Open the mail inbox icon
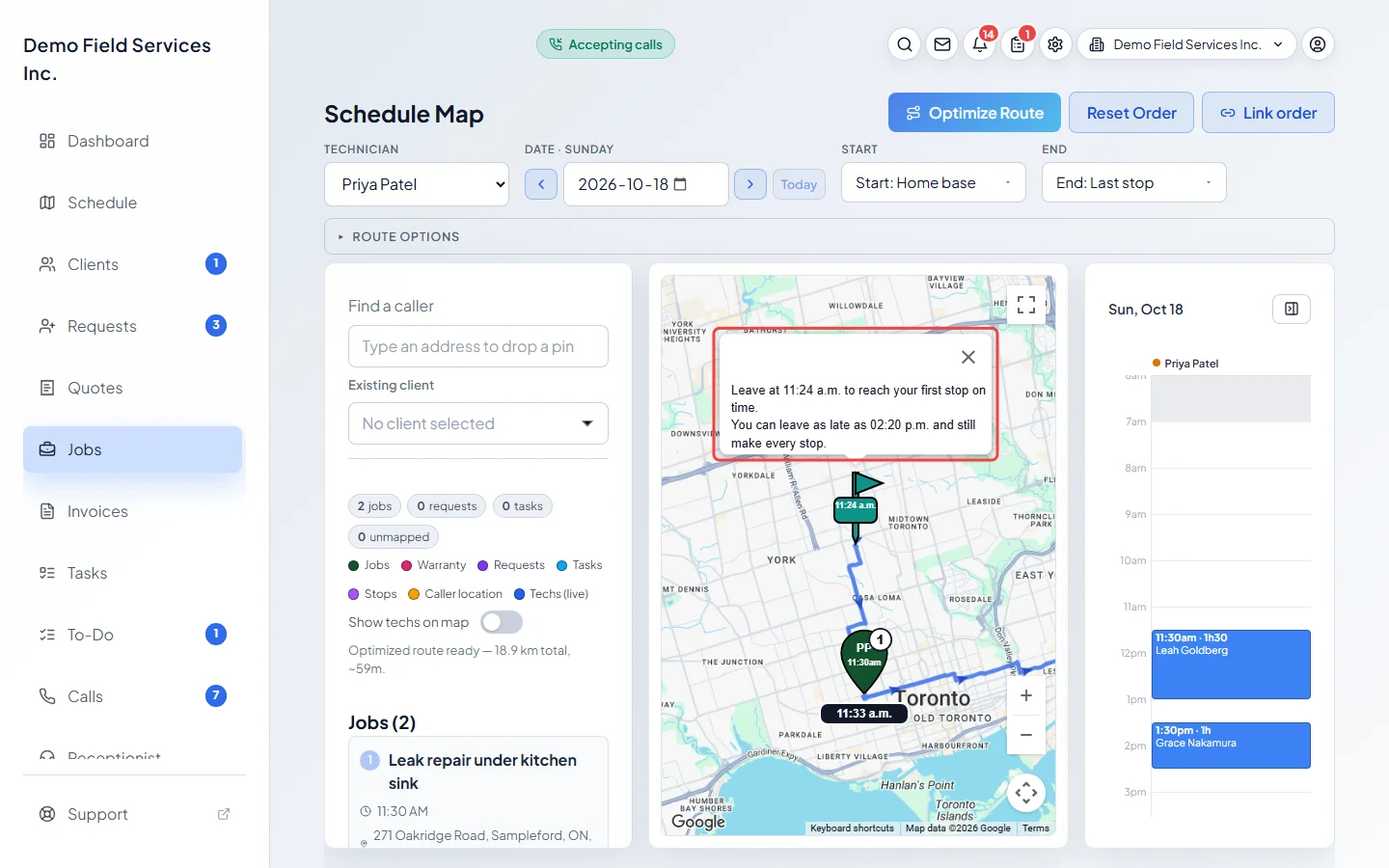The image size is (1389, 868). (942, 44)
